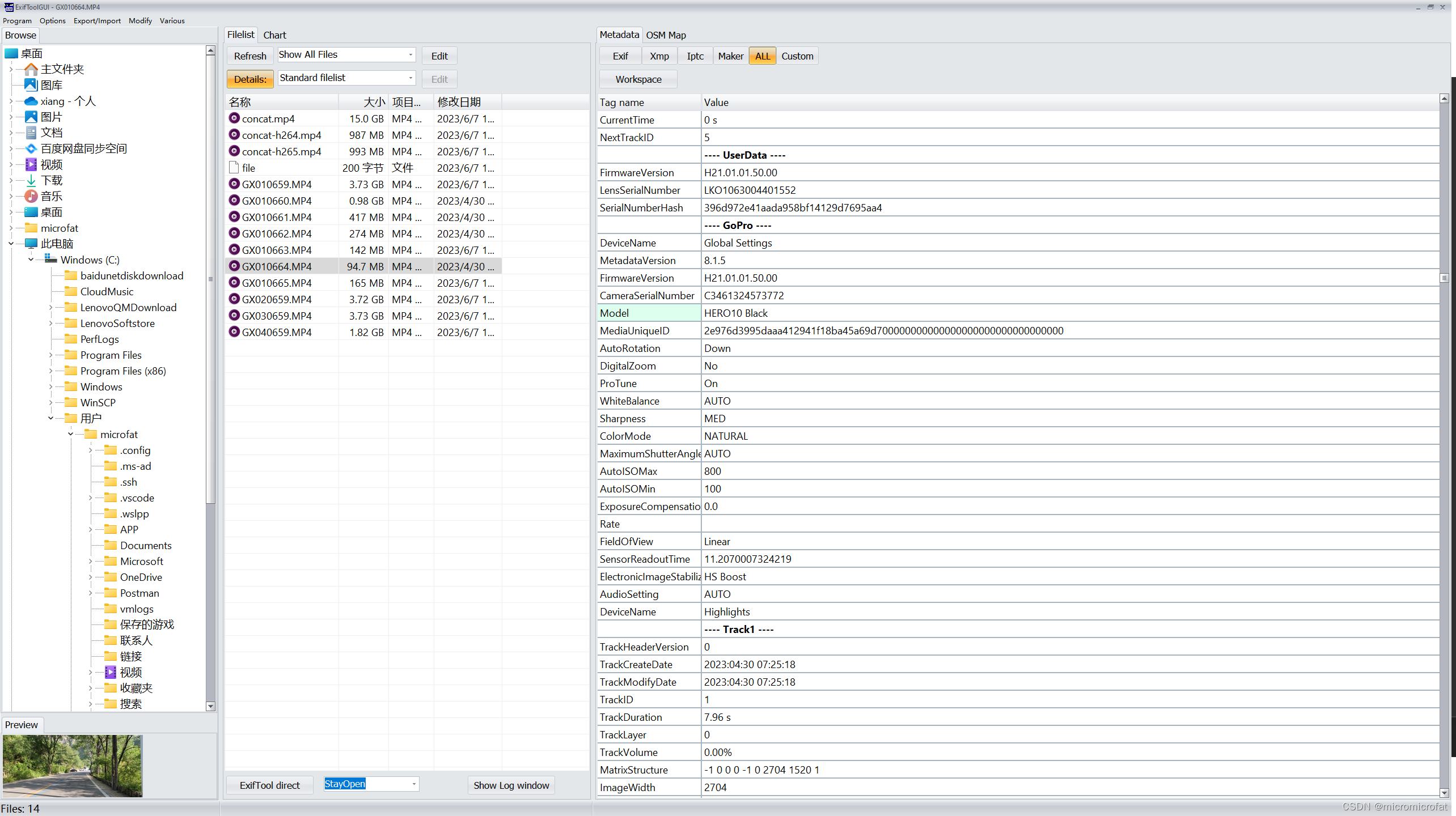1456x816 pixels.
Task: Toggle the Details: filelist button
Action: [x=250, y=79]
